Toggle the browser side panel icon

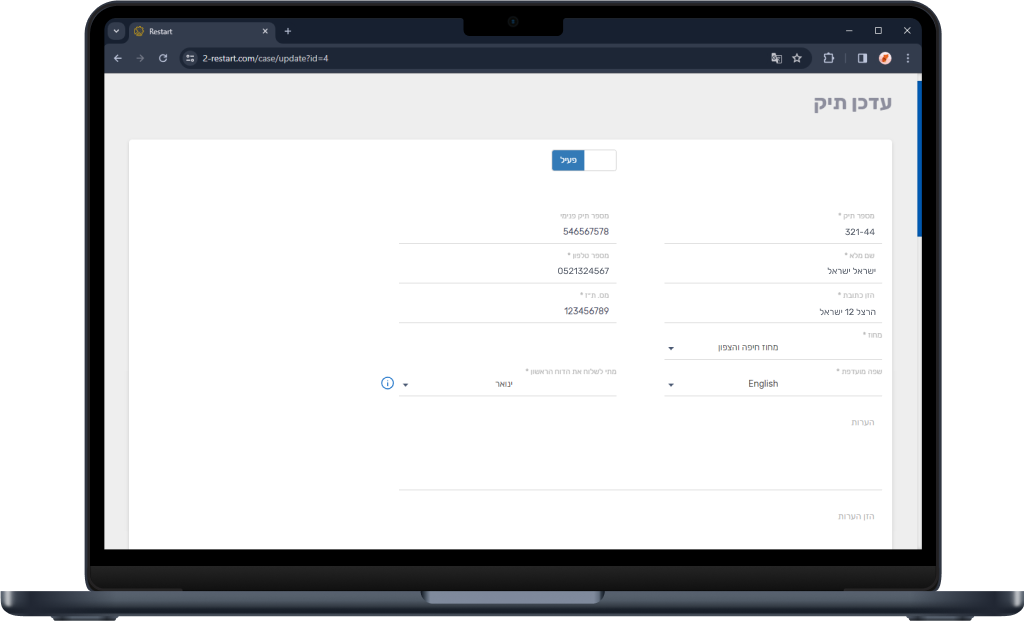pos(862,58)
